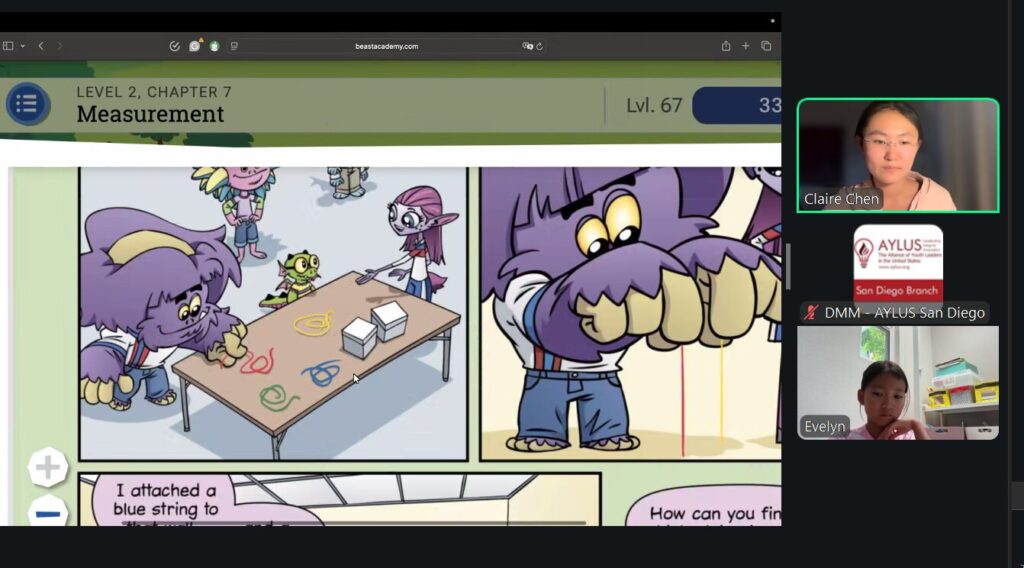Open a new tab with plus icon
1024x568 pixels.
click(745, 46)
